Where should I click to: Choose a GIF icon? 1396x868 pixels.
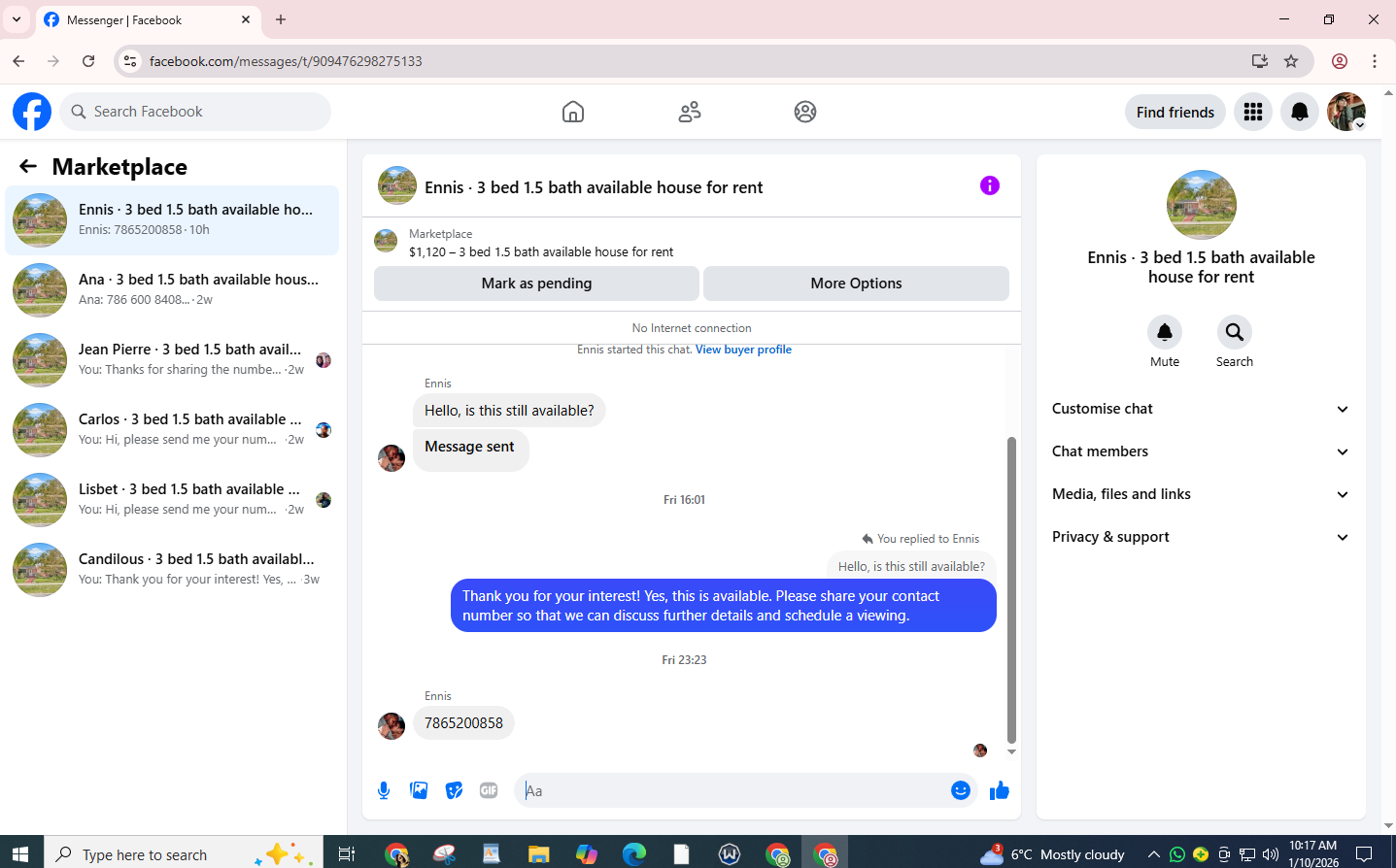point(489,790)
